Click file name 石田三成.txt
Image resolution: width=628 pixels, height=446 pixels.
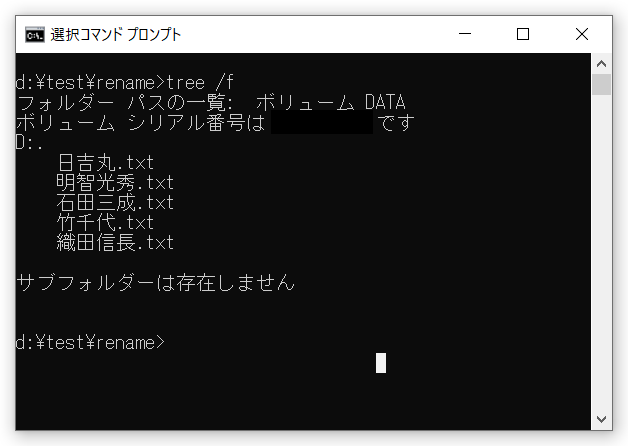pos(115,203)
